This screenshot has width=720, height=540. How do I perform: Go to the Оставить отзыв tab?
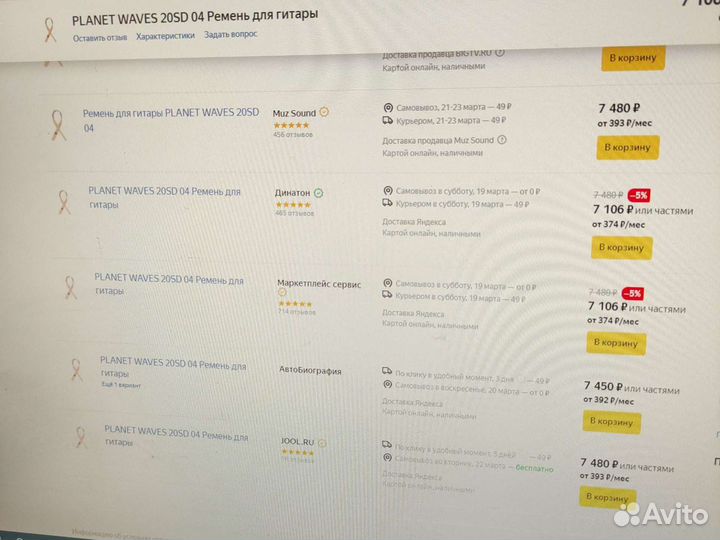coord(100,37)
